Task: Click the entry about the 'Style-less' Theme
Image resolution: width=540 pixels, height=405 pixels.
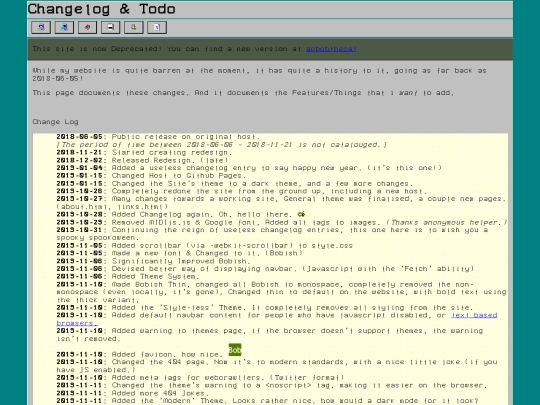Action: tap(265, 308)
